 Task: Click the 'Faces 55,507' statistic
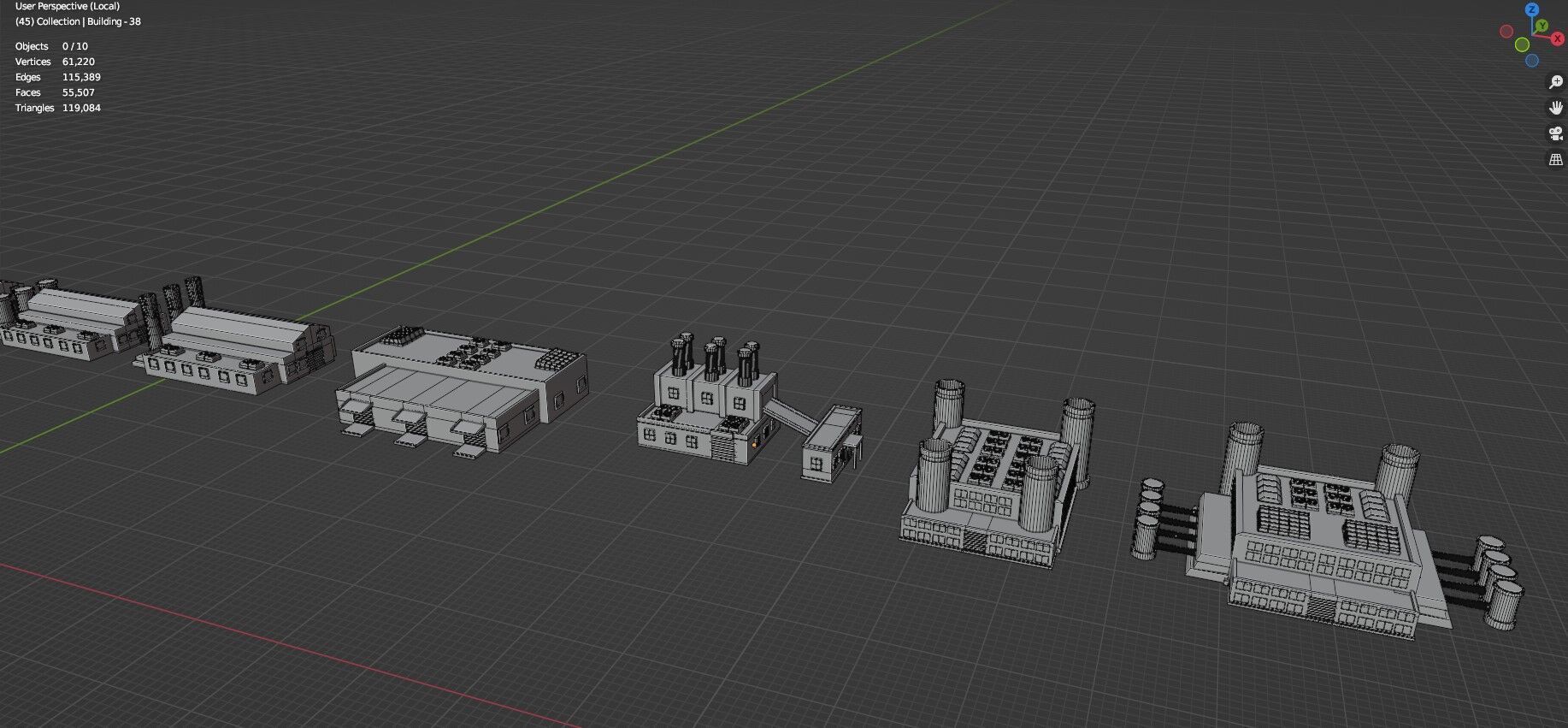[55, 92]
